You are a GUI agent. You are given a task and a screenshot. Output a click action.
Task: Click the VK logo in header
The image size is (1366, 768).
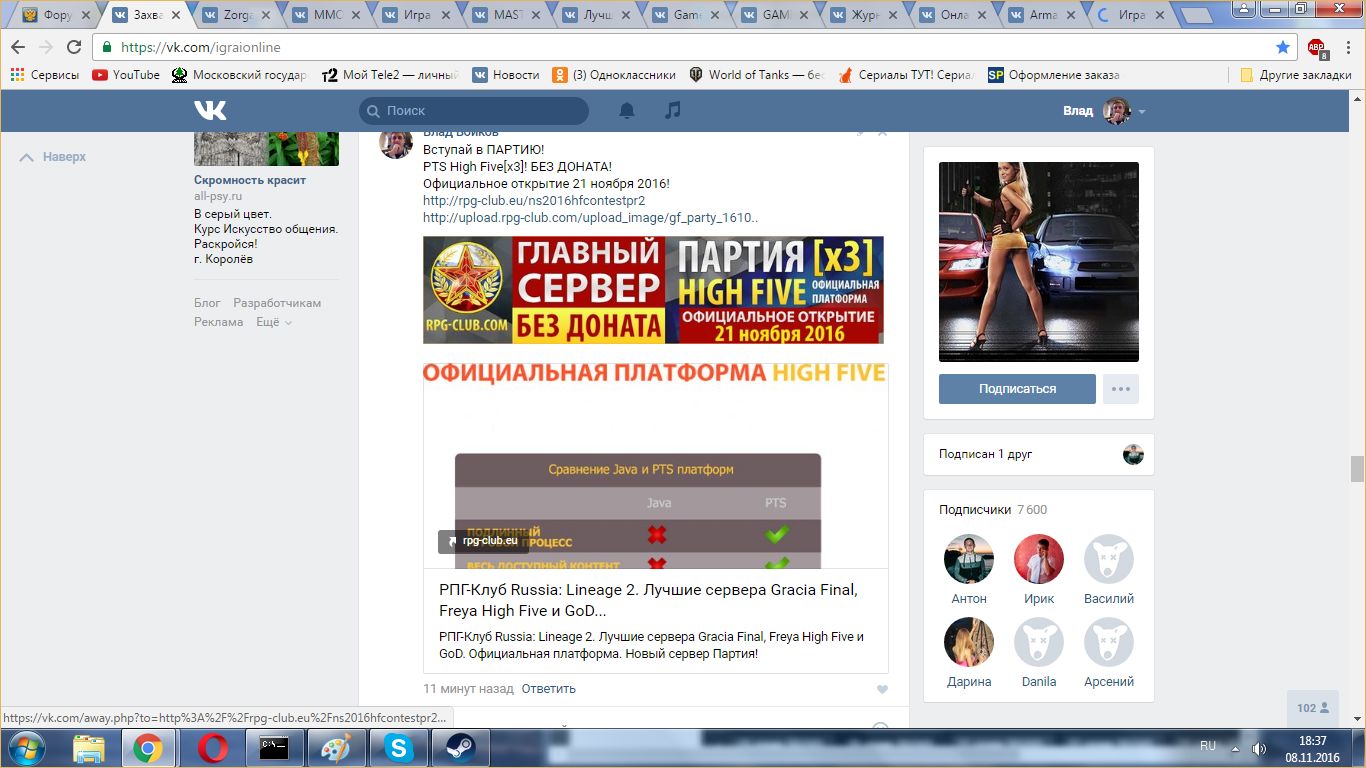point(210,110)
